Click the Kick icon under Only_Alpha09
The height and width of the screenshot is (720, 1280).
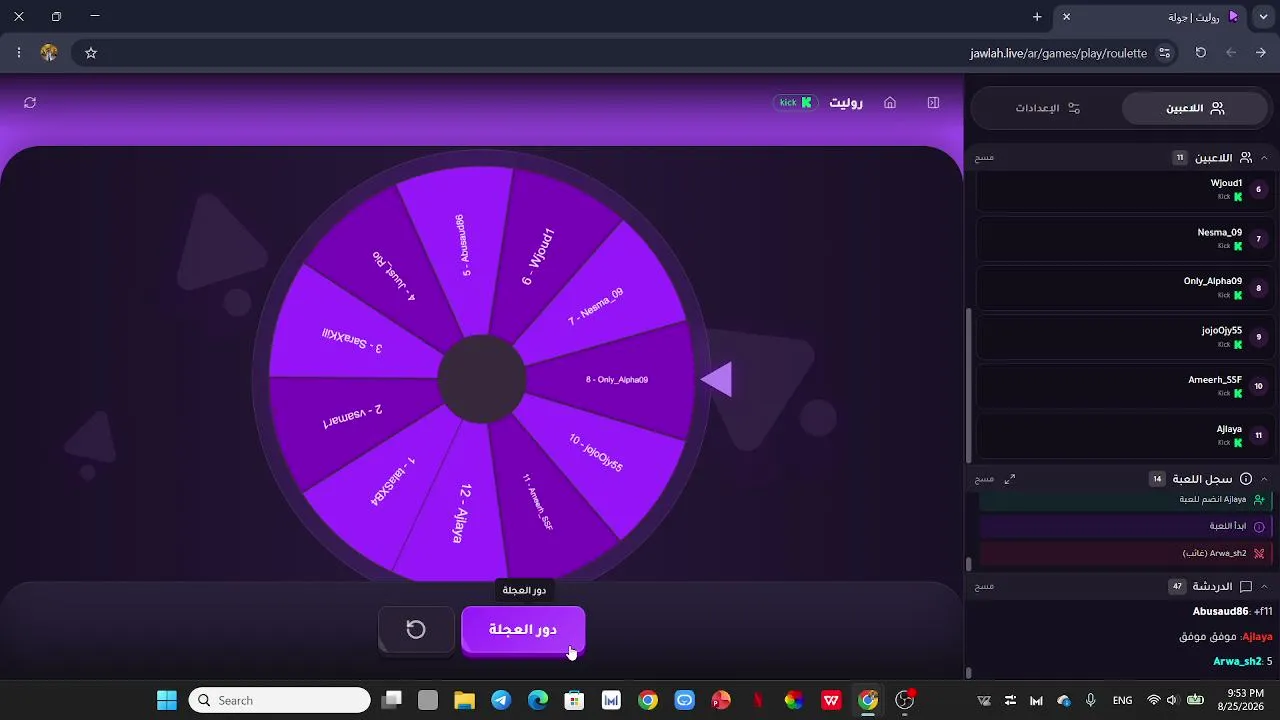[1238, 295]
